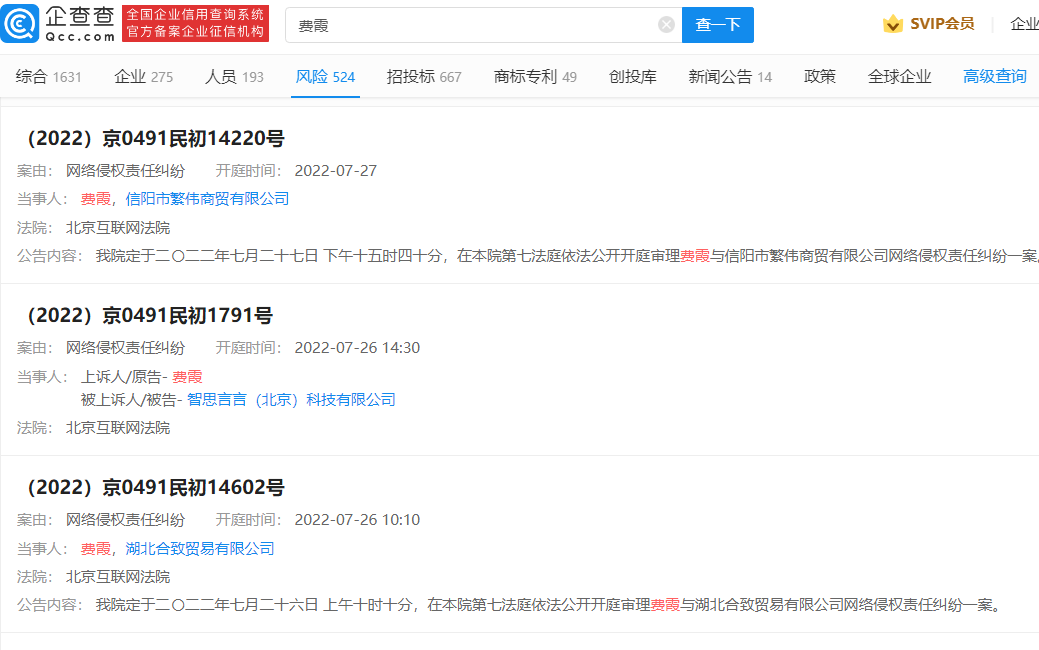Open the 全球企业 tab
Image resolution: width=1039 pixels, height=650 pixels.
900,77
